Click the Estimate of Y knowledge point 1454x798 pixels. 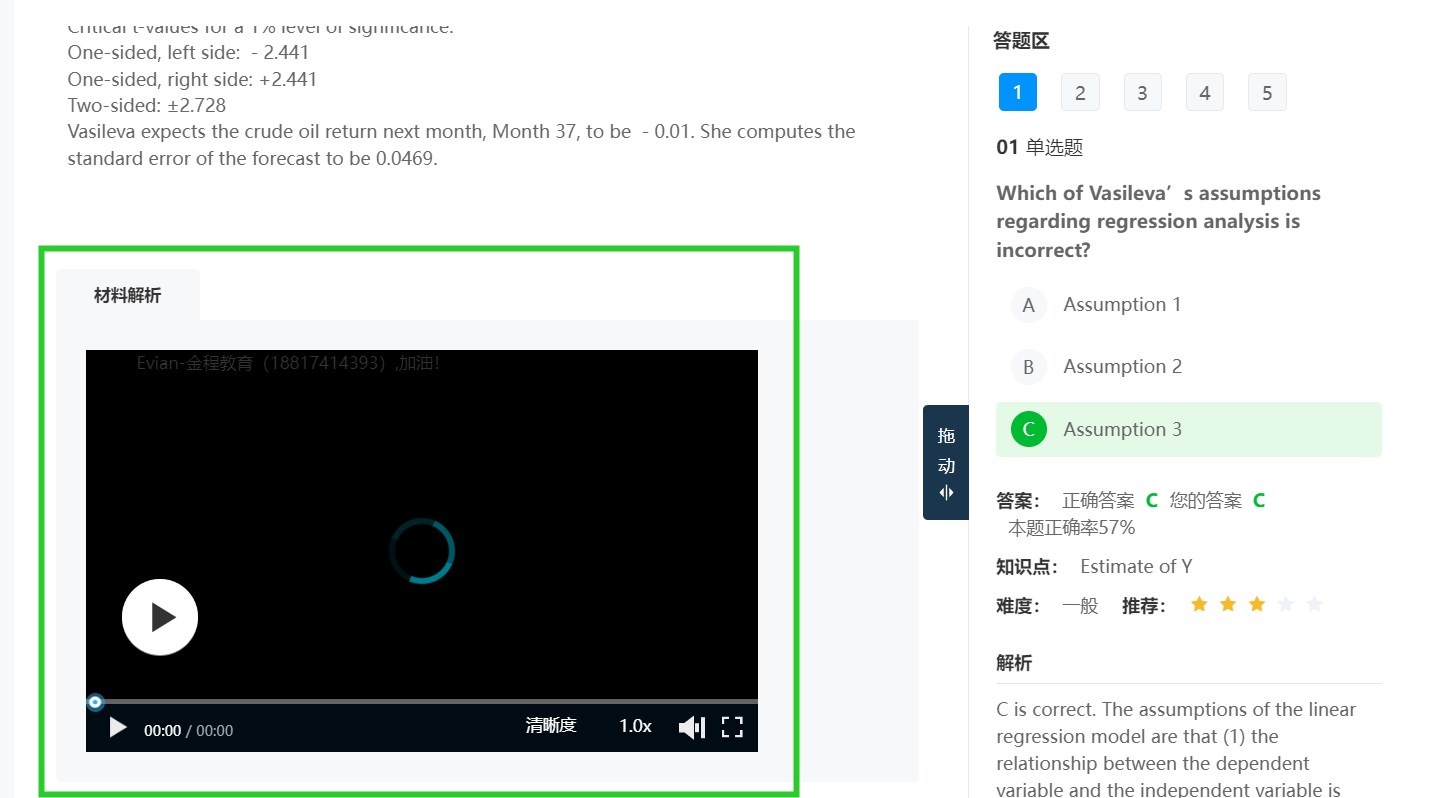[x=1136, y=566]
